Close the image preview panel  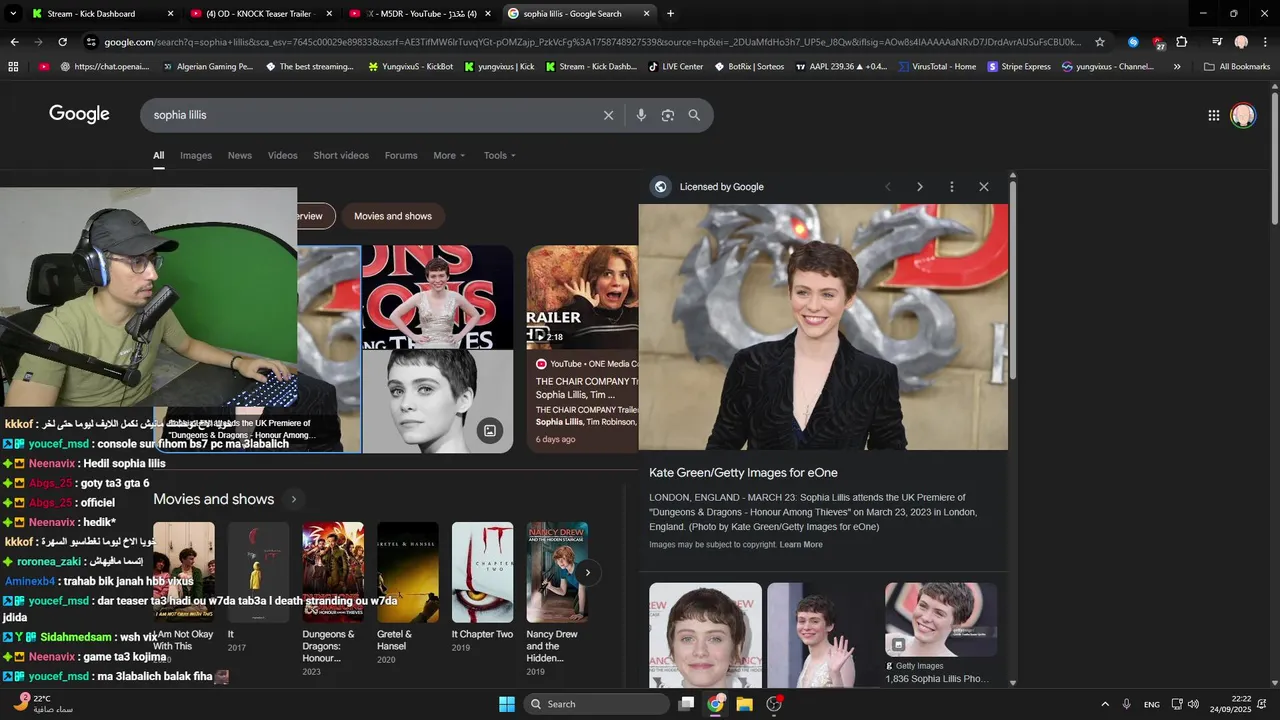pos(984,187)
